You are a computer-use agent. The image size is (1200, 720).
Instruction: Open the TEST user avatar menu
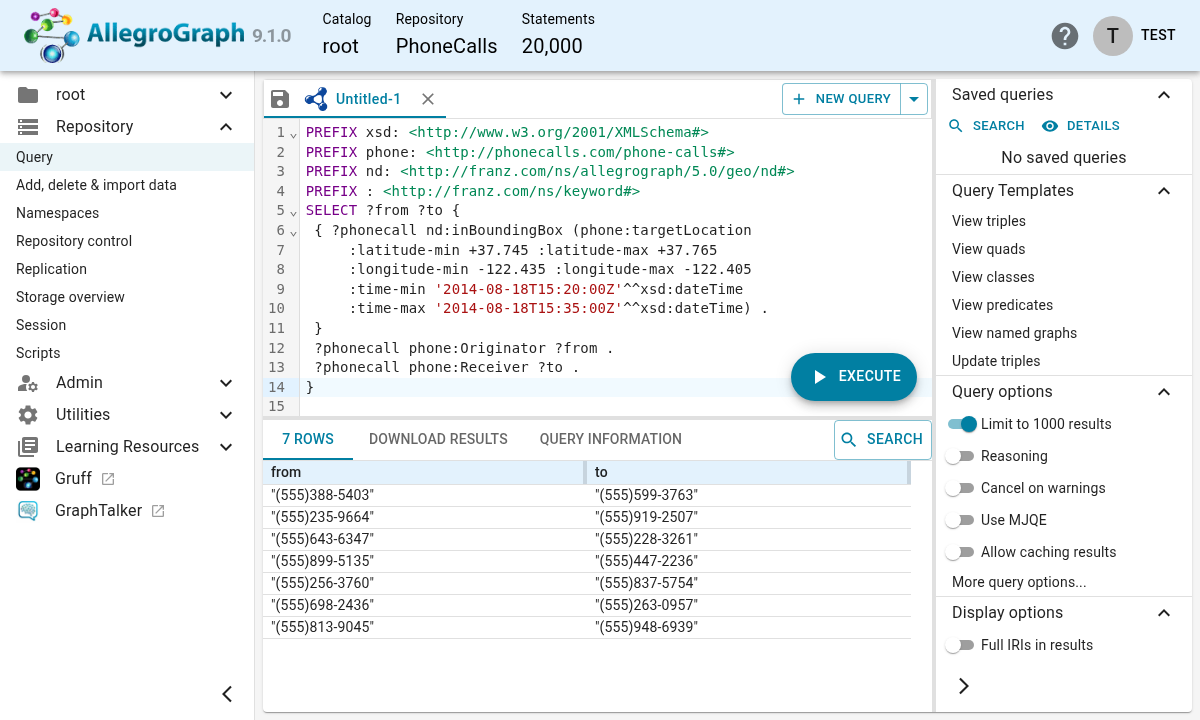[1113, 35]
